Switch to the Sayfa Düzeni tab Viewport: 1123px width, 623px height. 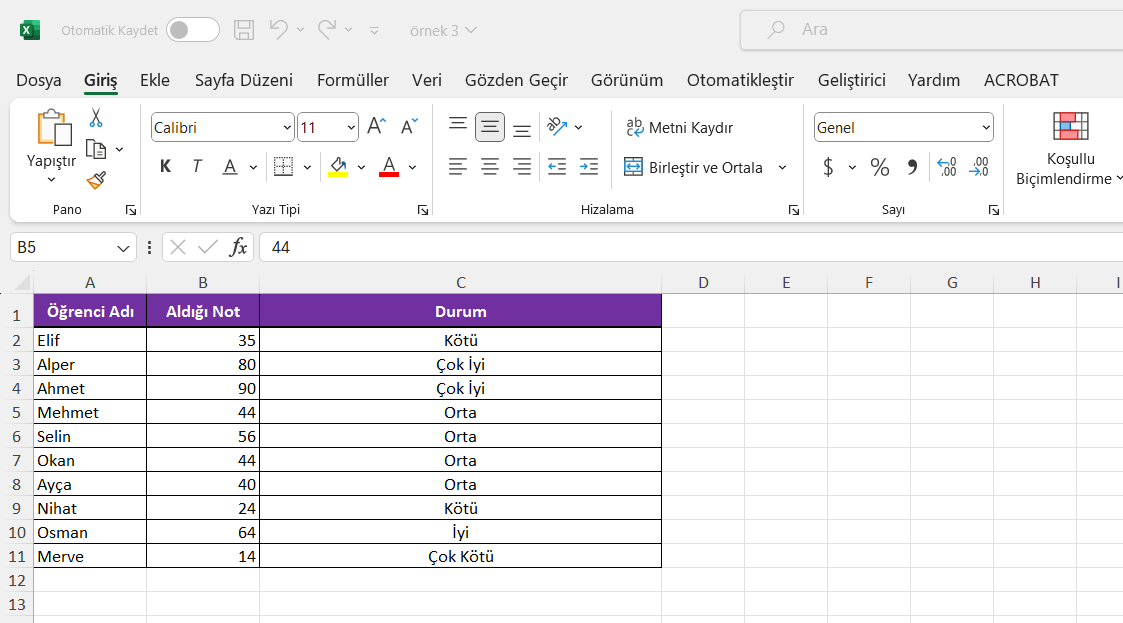click(x=244, y=80)
